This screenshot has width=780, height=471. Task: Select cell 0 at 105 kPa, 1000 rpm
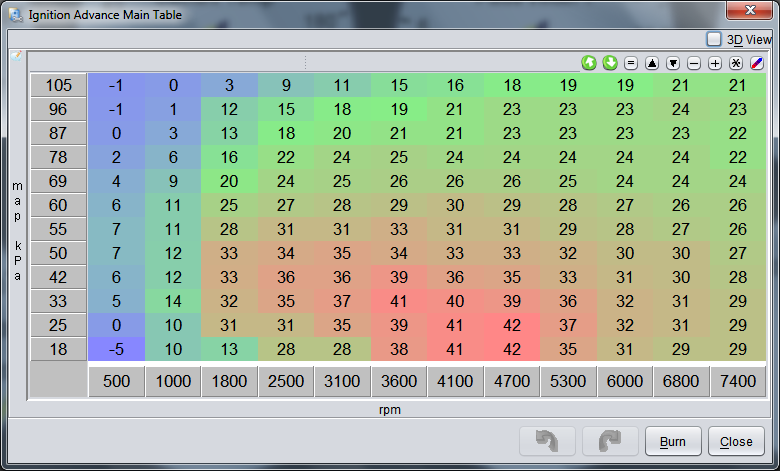click(x=173, y=85)
